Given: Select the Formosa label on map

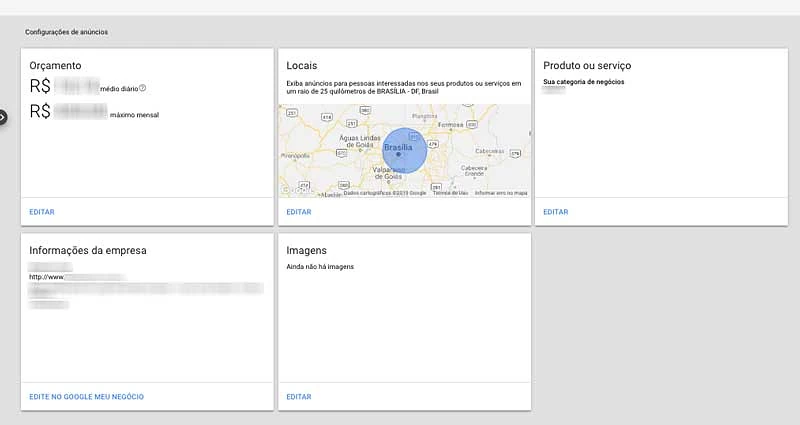Looking at the screenshot, I should [x=450, y=124].
